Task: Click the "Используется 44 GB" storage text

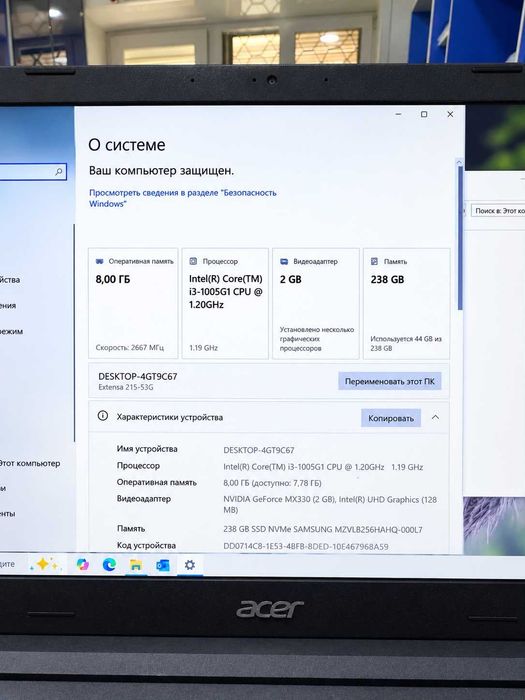Action: pos(406,343)
